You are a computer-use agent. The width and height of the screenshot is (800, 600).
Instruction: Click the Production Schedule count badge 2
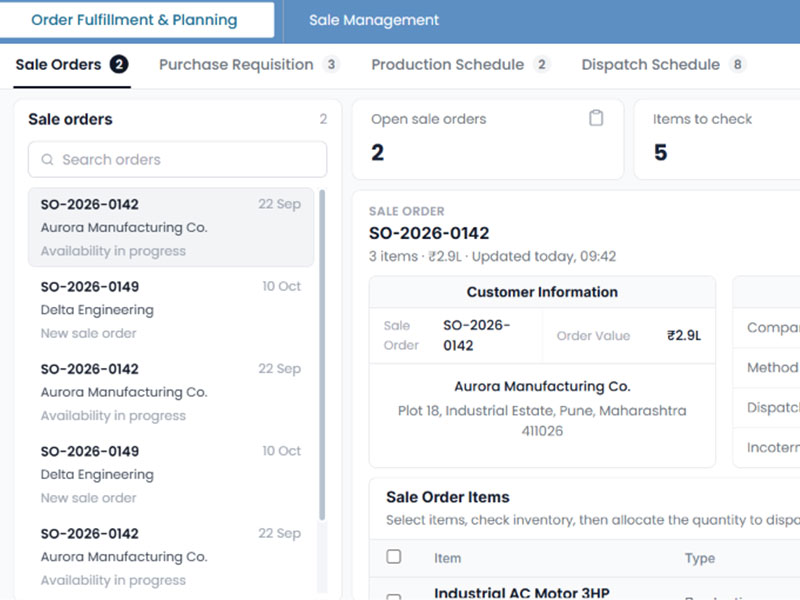pos(541,65)
